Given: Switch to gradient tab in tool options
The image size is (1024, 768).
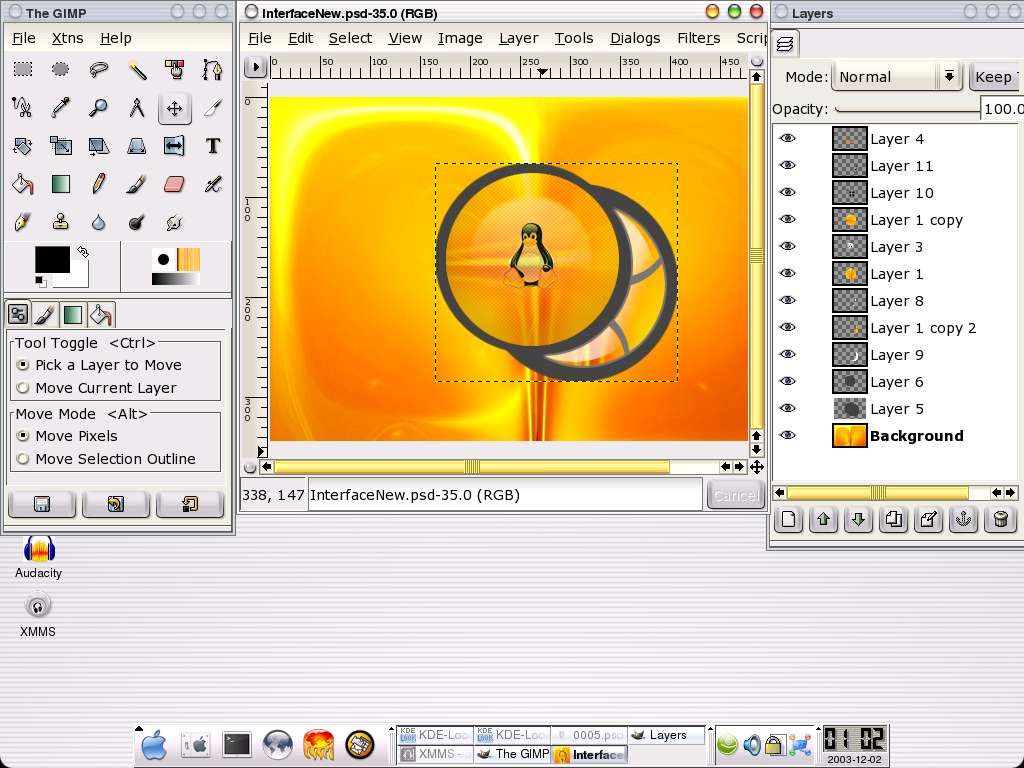Looking at the screenshot, I should click(72, 315).
